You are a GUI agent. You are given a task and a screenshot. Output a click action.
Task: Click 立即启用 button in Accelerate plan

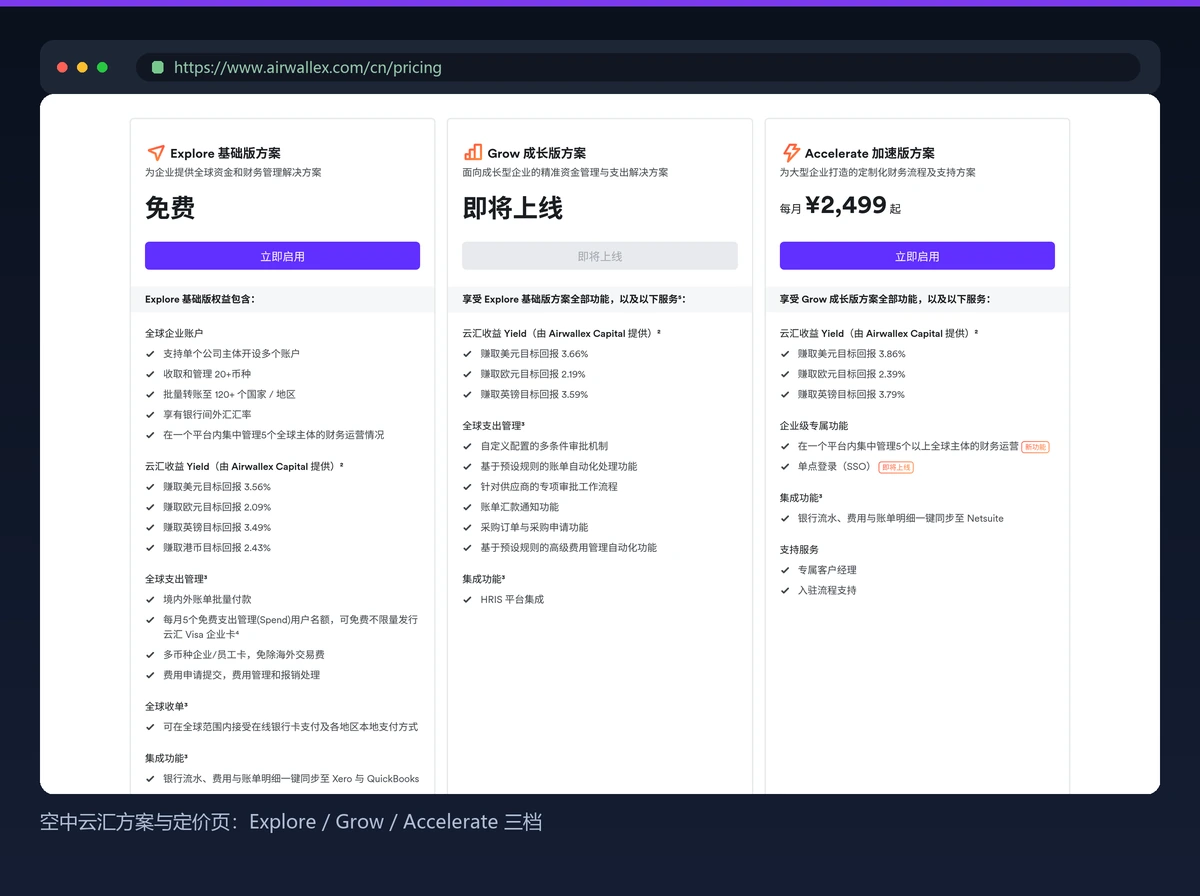917,256
